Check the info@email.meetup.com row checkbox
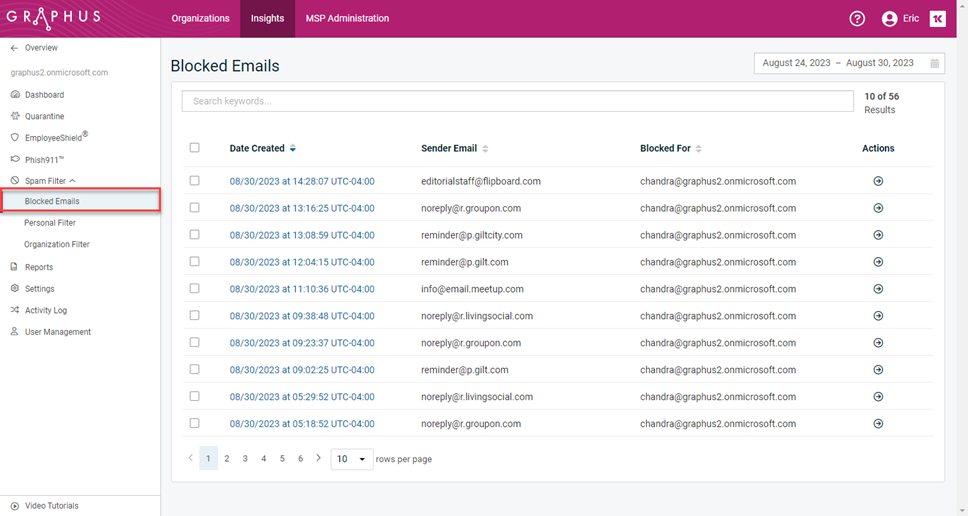This screenshot has width=968, height=516. (x=194, y=288)
